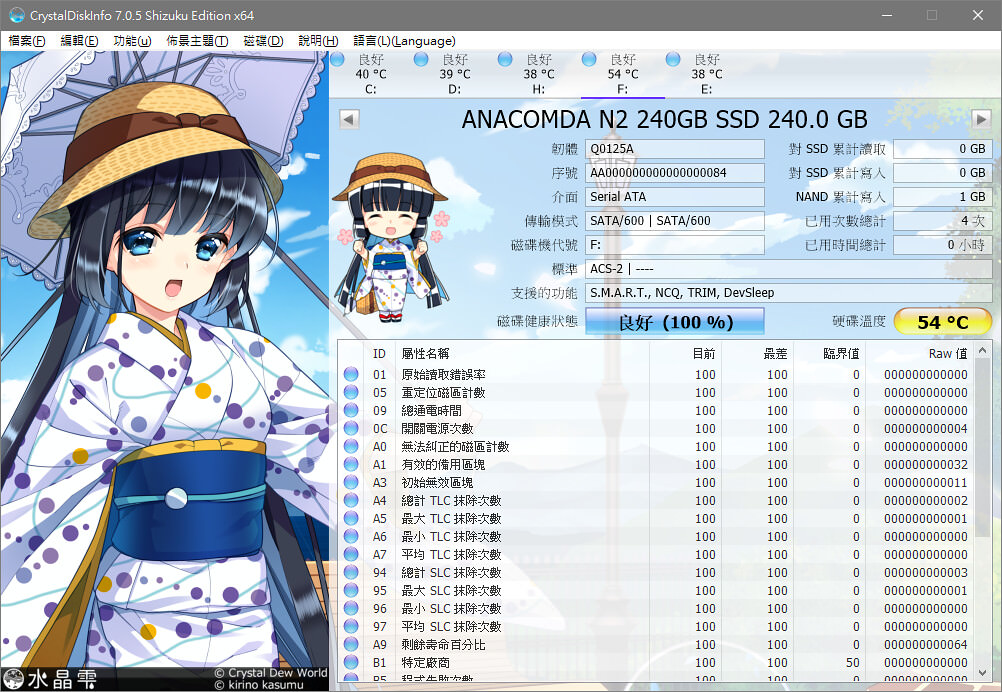This screenshot has width=1002, height=692.
Task: Click the status orb of attribute 97
Action: tap(351, 626)
